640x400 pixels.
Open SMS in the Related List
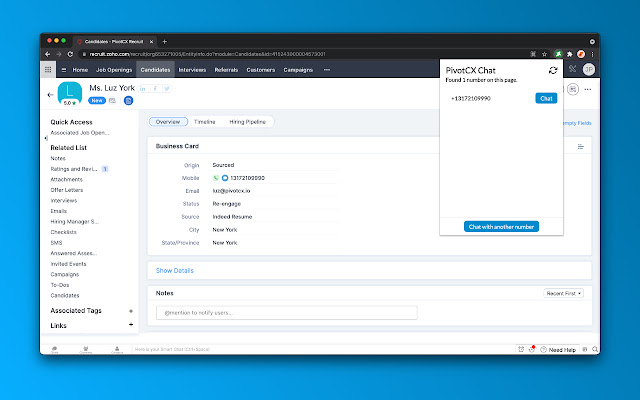pyautogui.click(x=56, y=243)
